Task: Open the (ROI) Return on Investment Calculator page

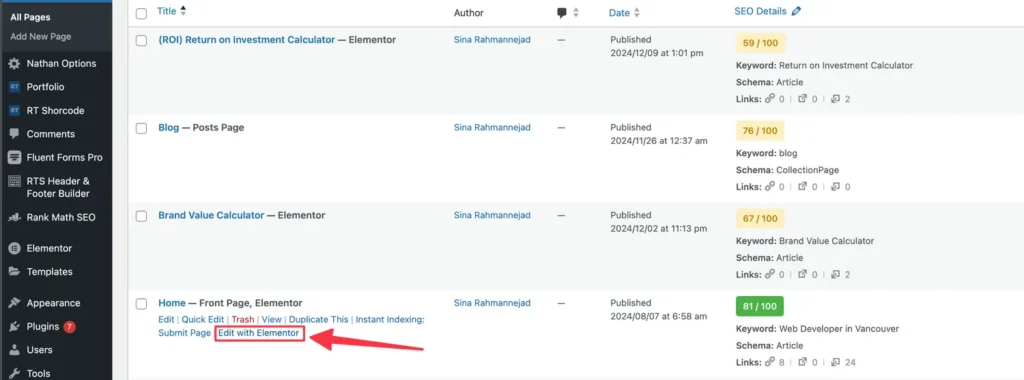Action: [x=246, y=40]
